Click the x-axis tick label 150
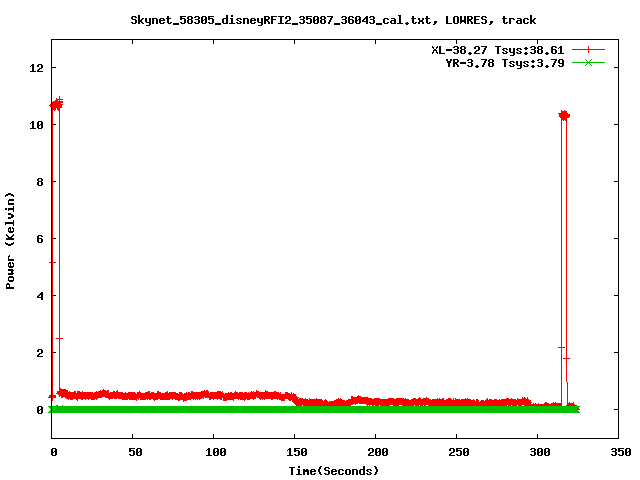640x480 pixels. click(x=297, y=452)
